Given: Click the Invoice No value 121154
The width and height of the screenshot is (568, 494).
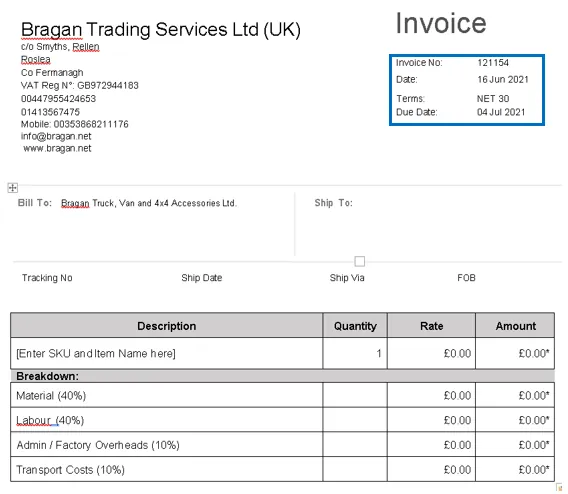Looking at the screenshot, I should click(x=493, y=63).
